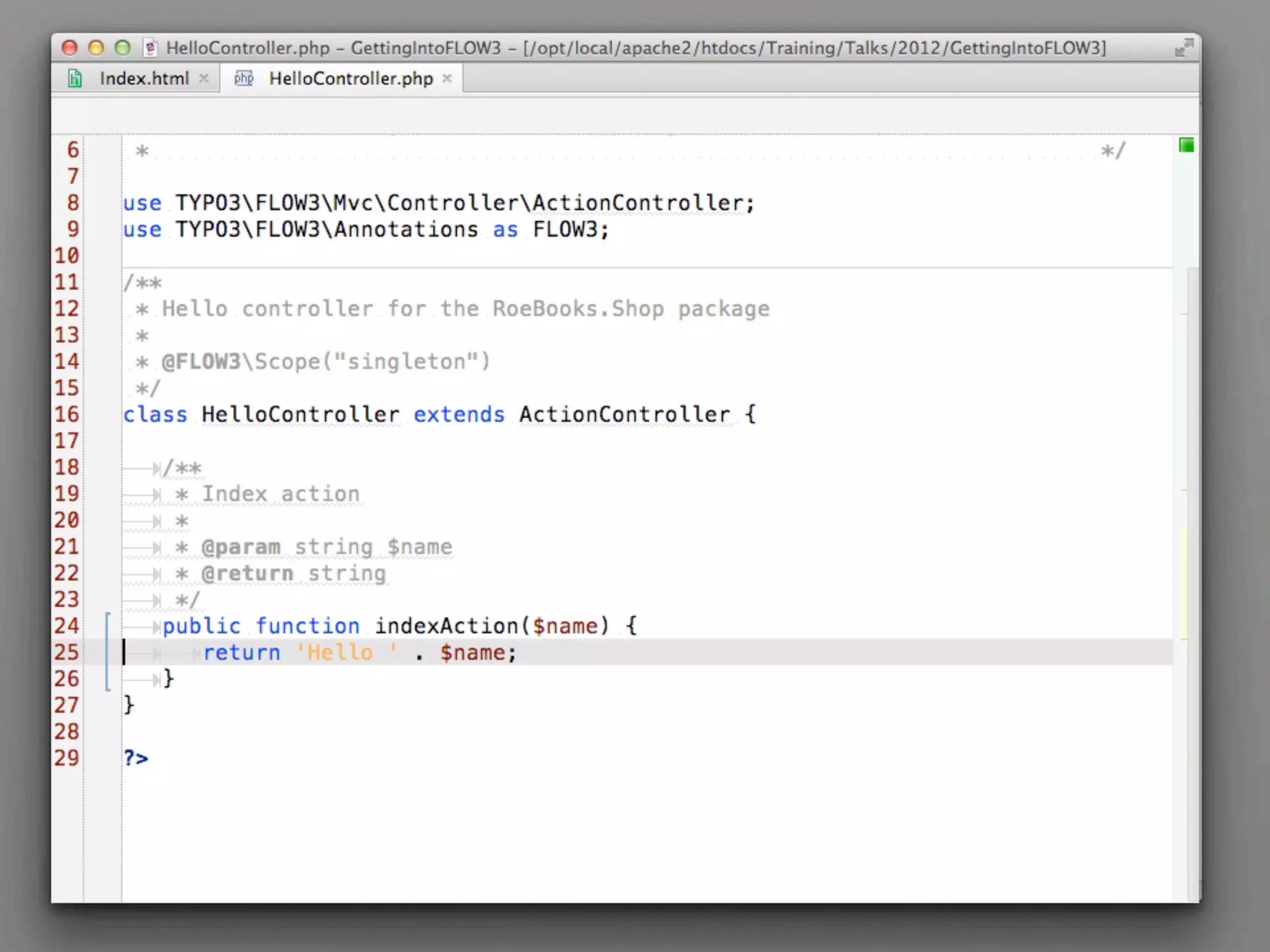
Task: Click the PHP icon on HelloController.php tab
Action: (x=244, y=79)
